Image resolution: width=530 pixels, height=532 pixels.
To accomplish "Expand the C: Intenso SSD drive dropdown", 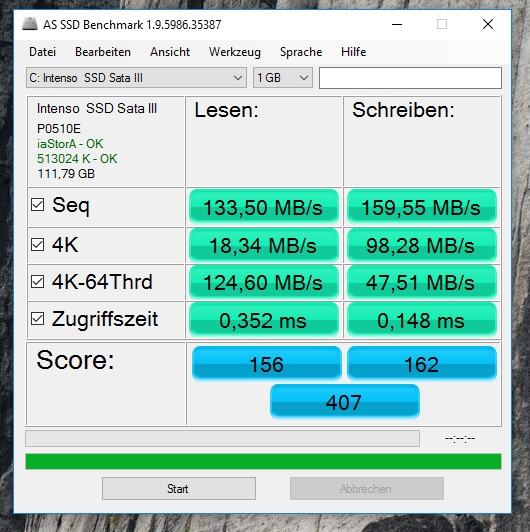I will click(136, 78).
